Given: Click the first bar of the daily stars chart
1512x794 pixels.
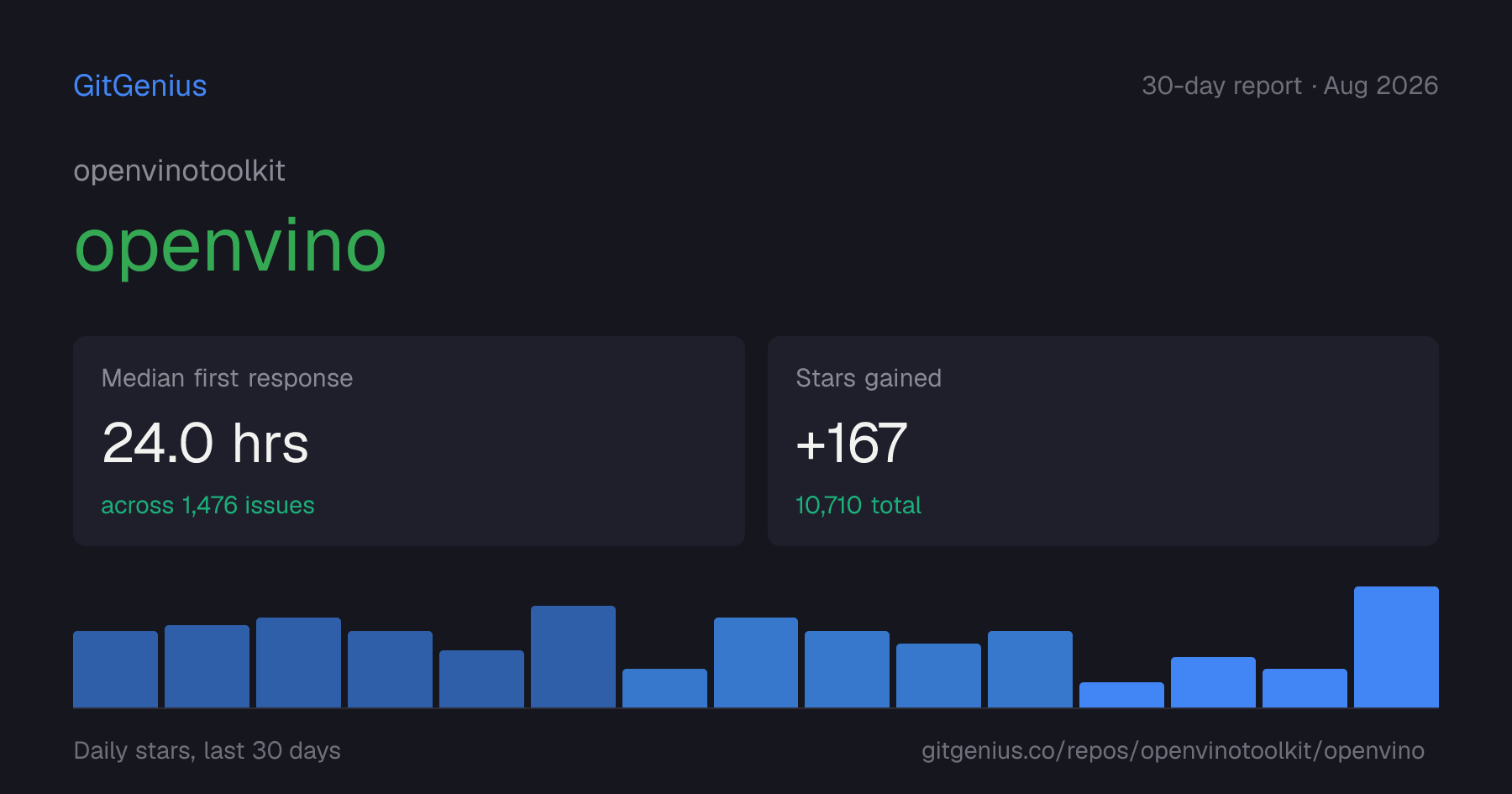Looking at the screenshot, I should pos(115,669).
